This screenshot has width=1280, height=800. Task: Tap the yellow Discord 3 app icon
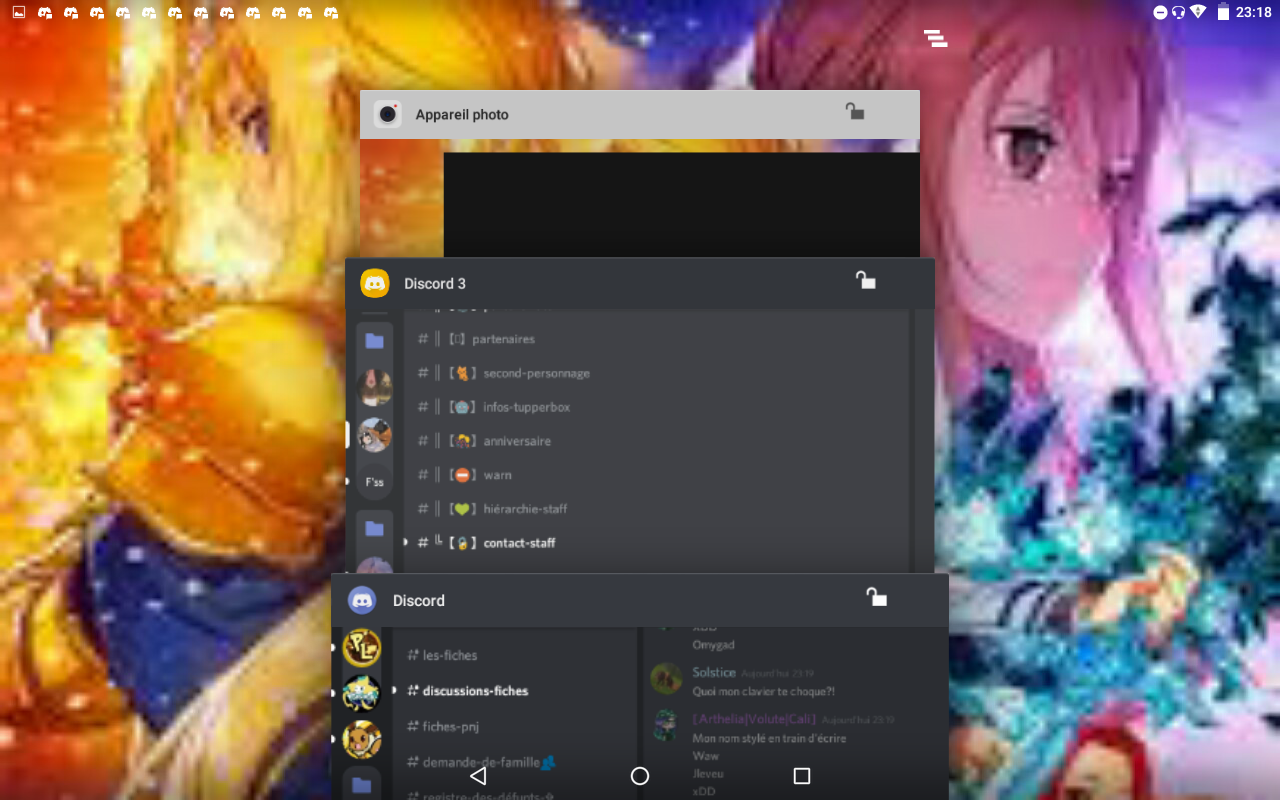point(375,284)
